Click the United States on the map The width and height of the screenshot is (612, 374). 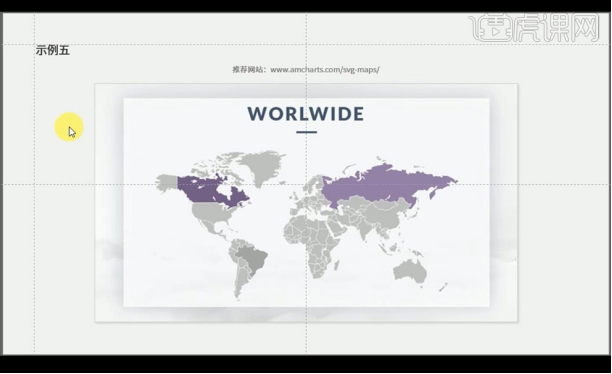pos(213,213)
